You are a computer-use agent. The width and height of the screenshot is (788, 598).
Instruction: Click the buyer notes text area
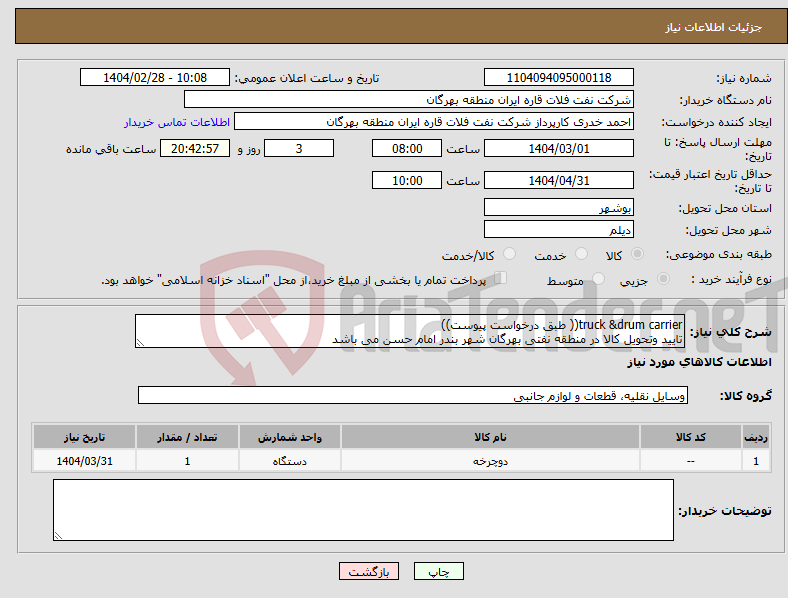pyautogui.click(x=363, y=510)
